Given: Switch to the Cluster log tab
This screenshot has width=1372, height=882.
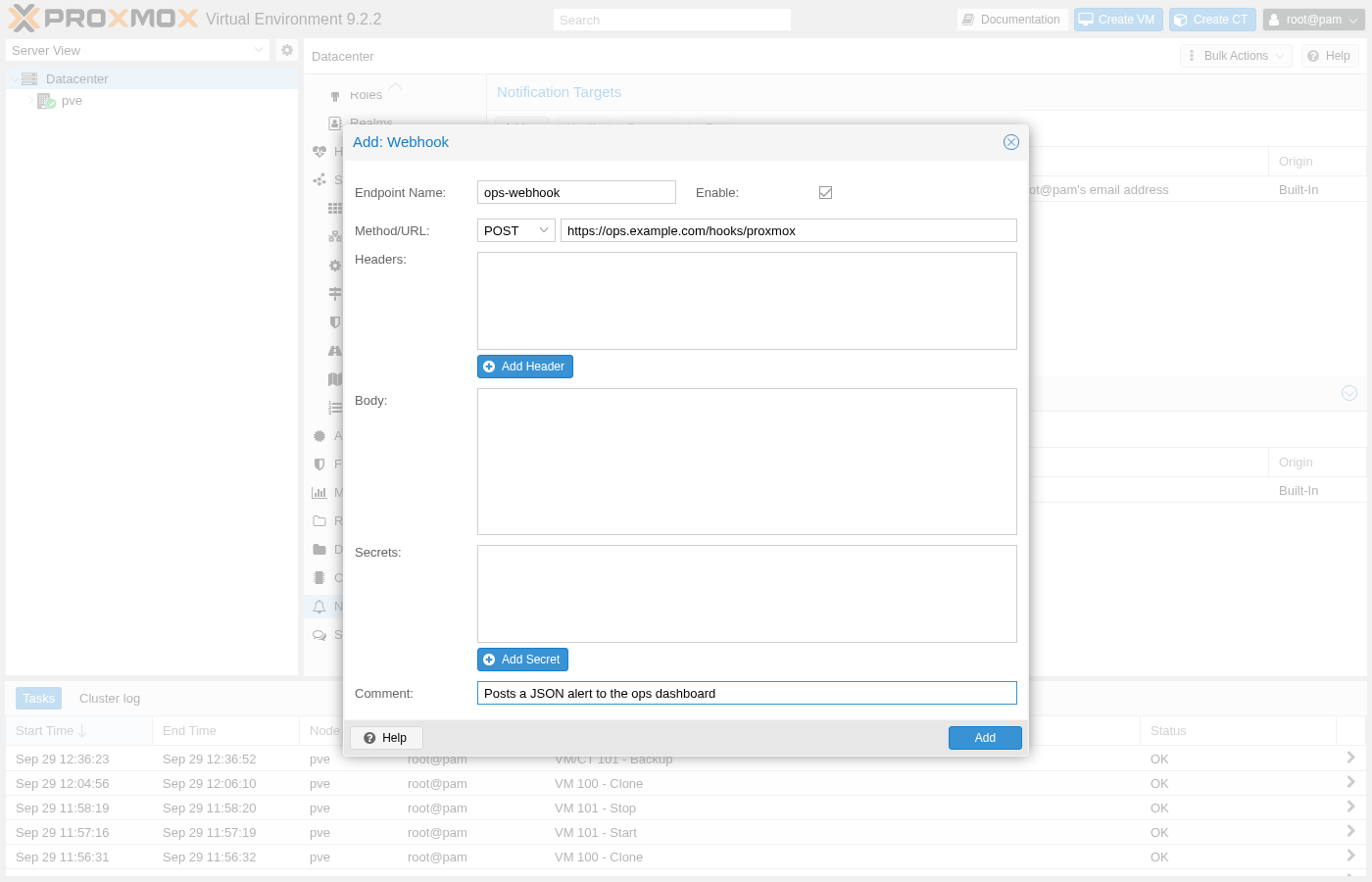Looking at the screenshot, I should [110, 698].
